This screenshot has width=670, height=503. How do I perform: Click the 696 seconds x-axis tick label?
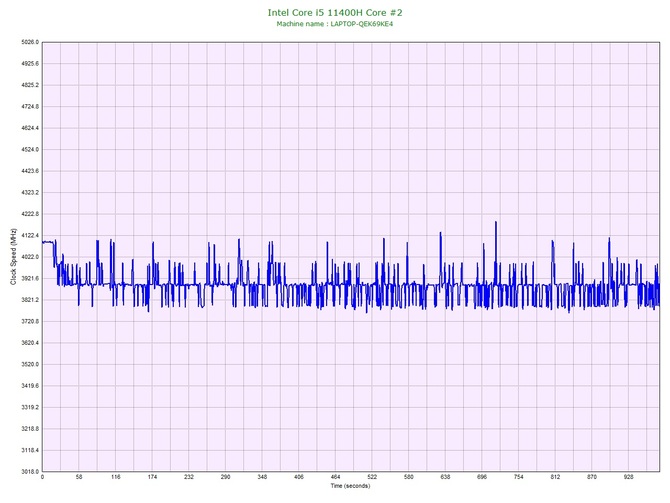[482, 477]
